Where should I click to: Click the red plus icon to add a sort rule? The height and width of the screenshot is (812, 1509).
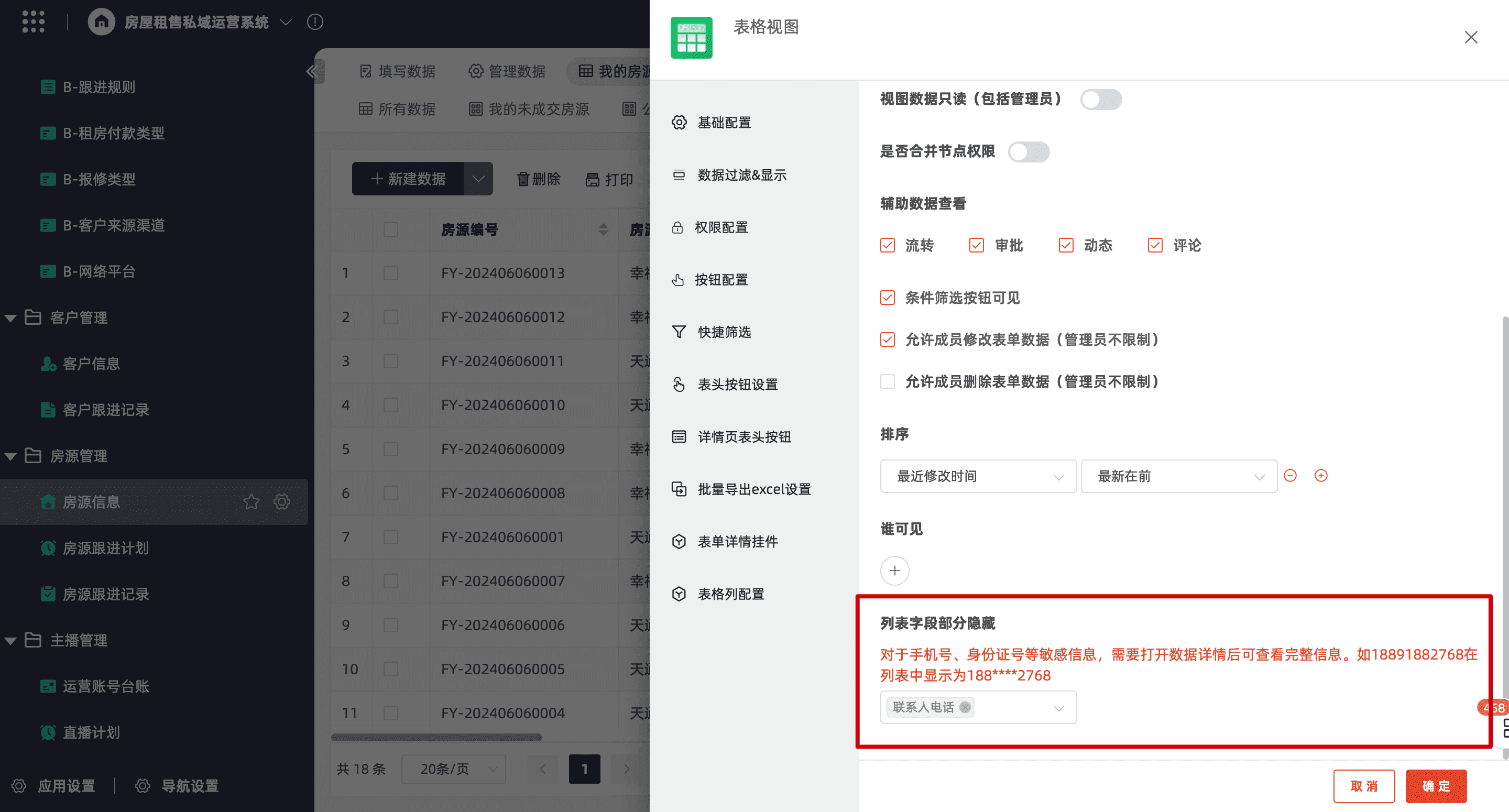click(x=1320, y=475)
